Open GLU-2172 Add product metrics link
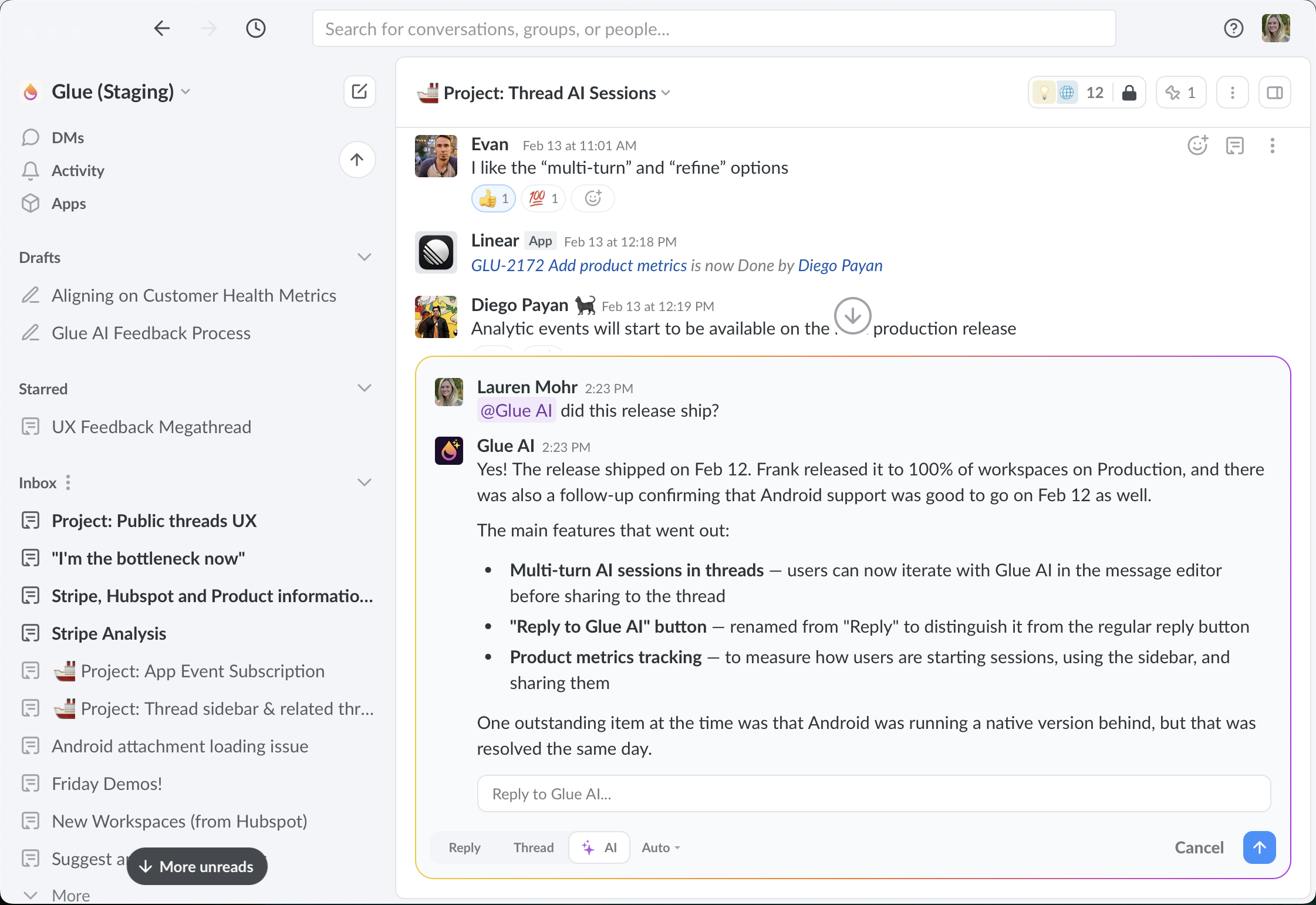This screenshot has height=905, width=1316. [579, 266]
